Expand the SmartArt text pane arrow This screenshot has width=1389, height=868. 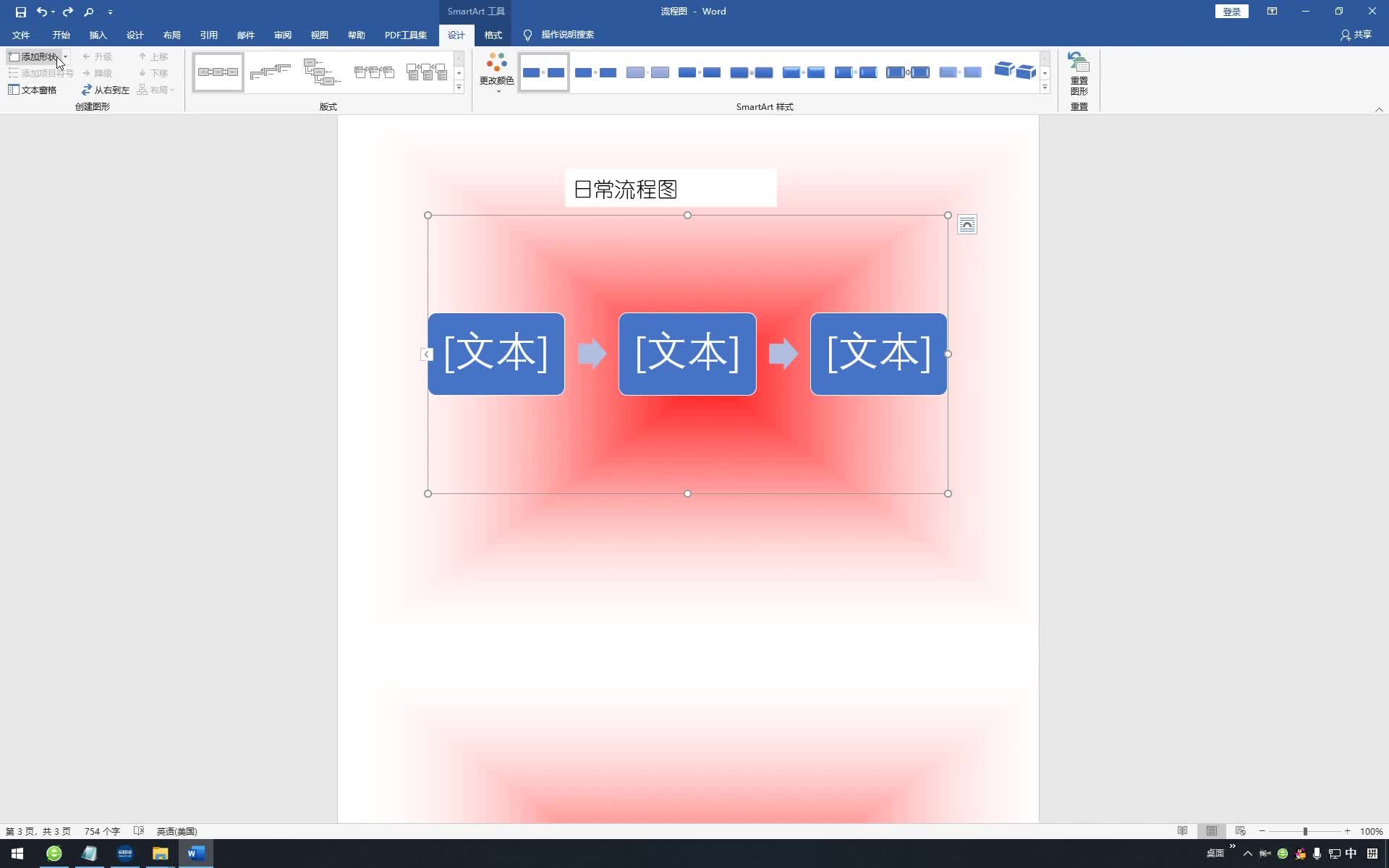427,354
